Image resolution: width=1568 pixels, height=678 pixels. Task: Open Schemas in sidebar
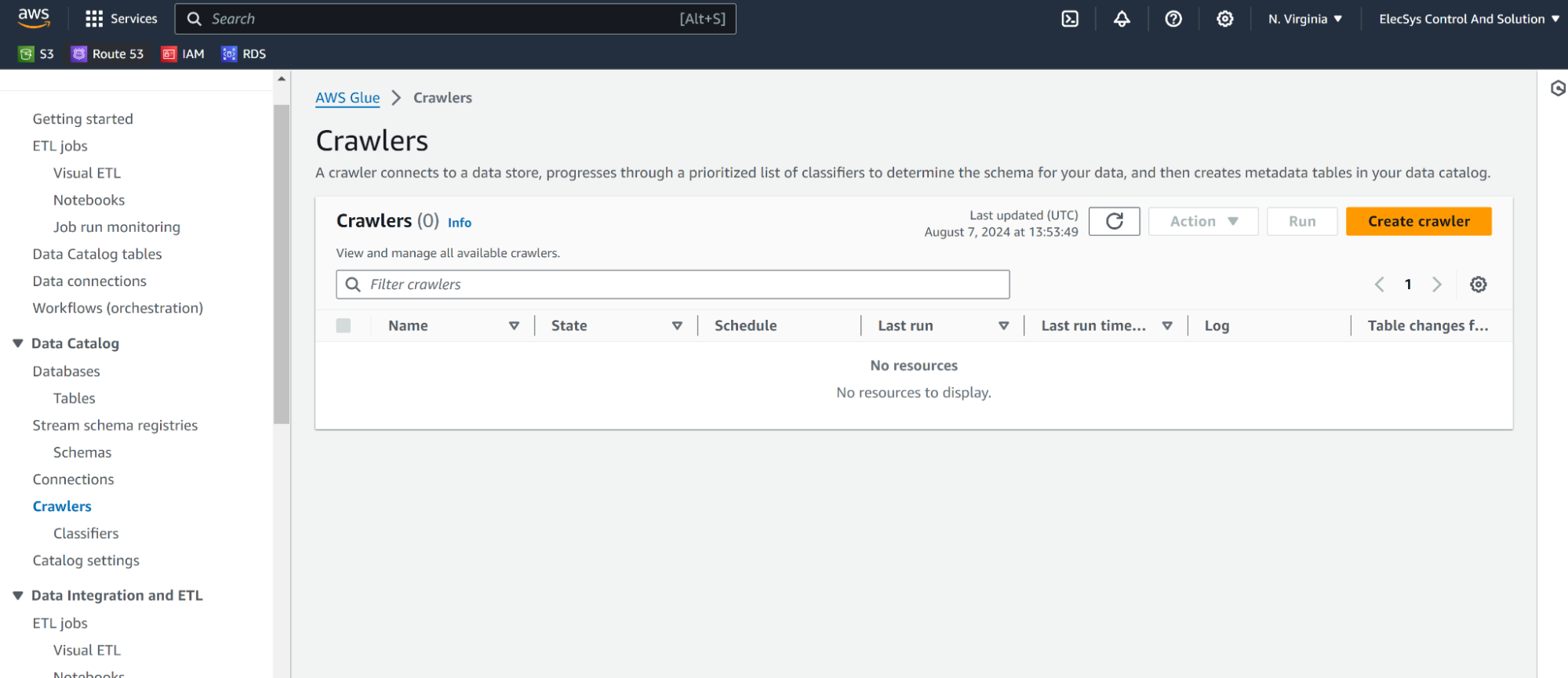pyautogui.click(x=82, y=452)
